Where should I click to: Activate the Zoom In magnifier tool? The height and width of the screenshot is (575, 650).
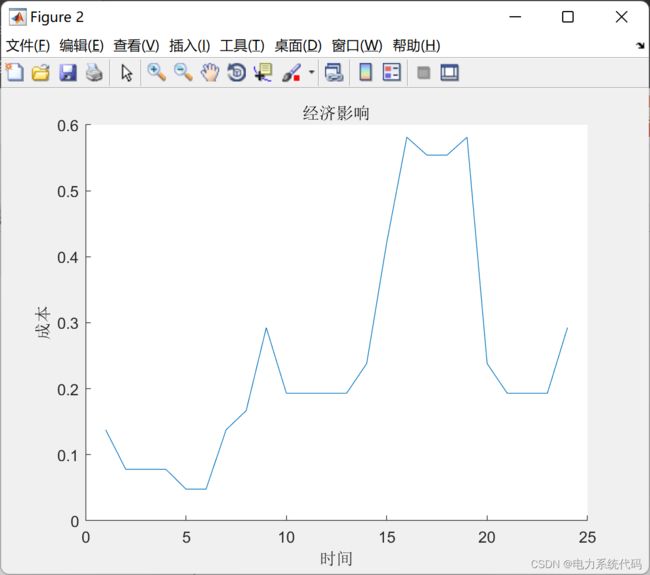pos(156,73)
